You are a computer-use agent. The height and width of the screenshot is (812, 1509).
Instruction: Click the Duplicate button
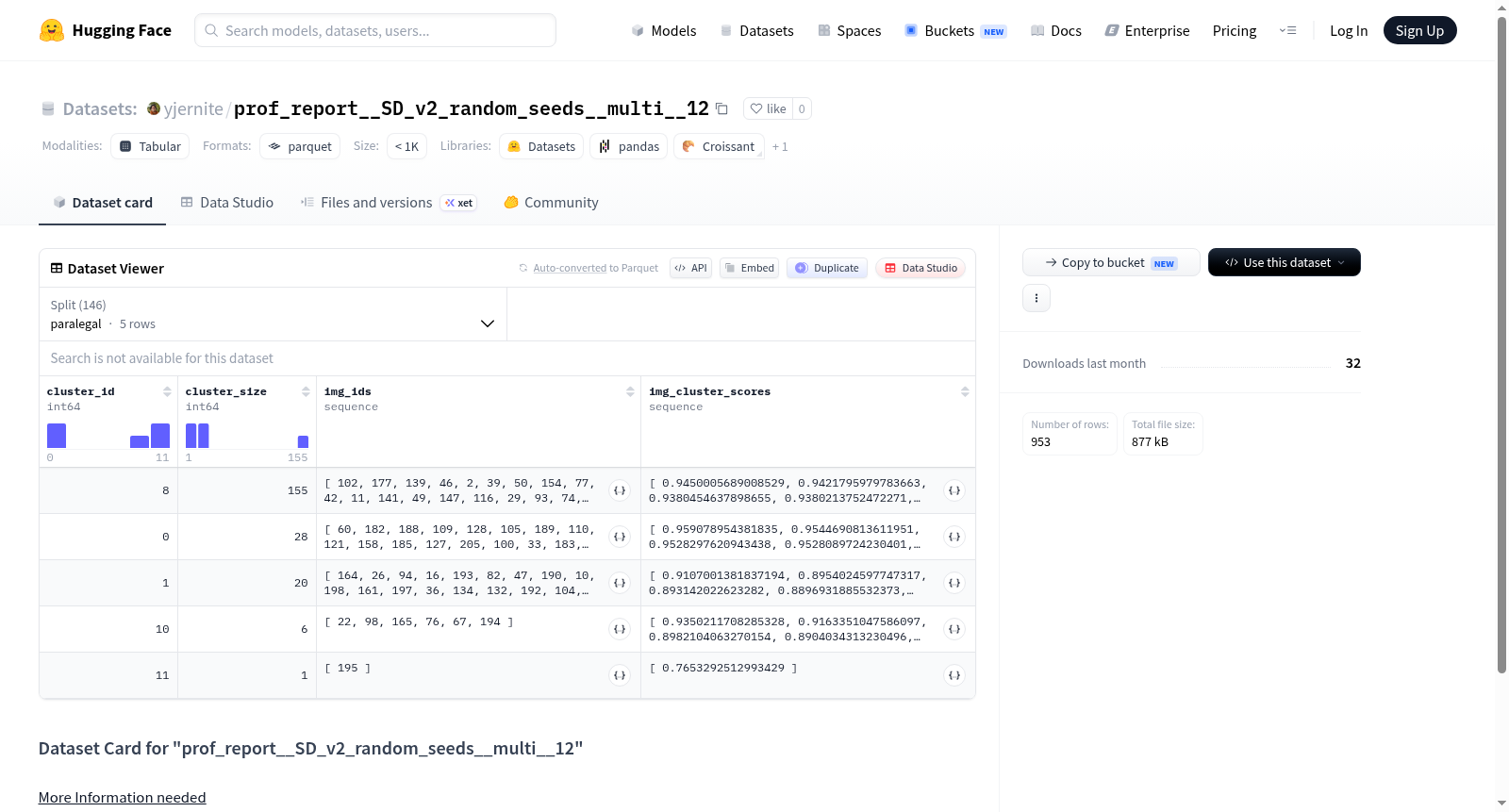point(827,268)
